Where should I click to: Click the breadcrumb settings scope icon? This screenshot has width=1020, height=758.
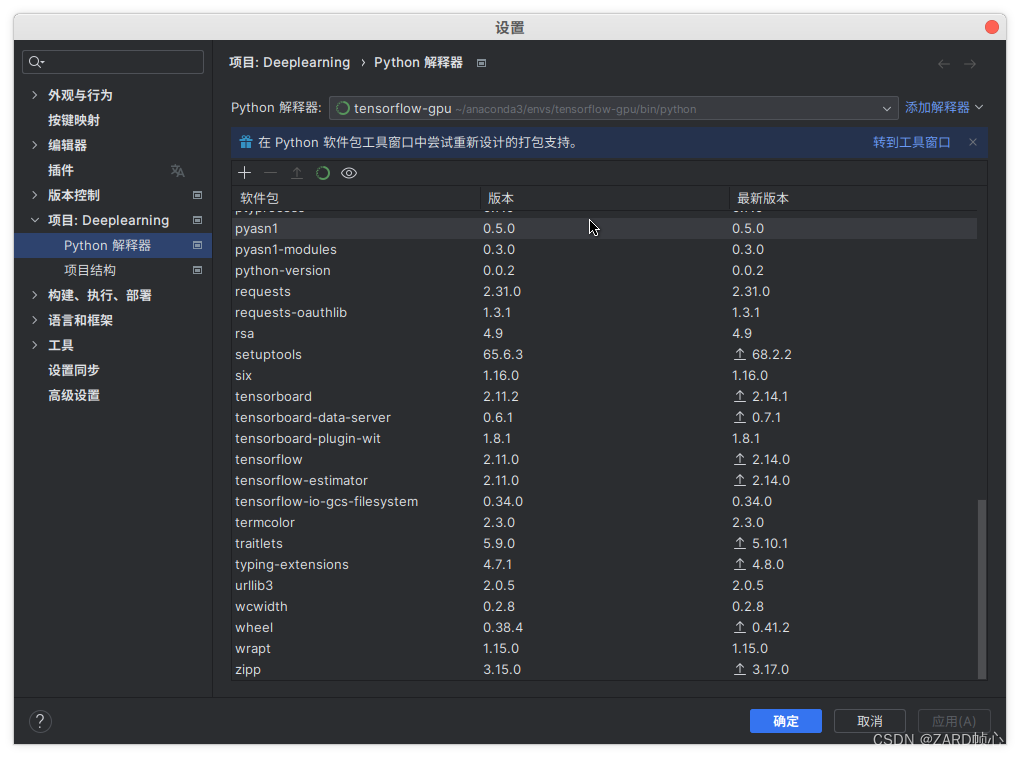click(x=481, y=63)
